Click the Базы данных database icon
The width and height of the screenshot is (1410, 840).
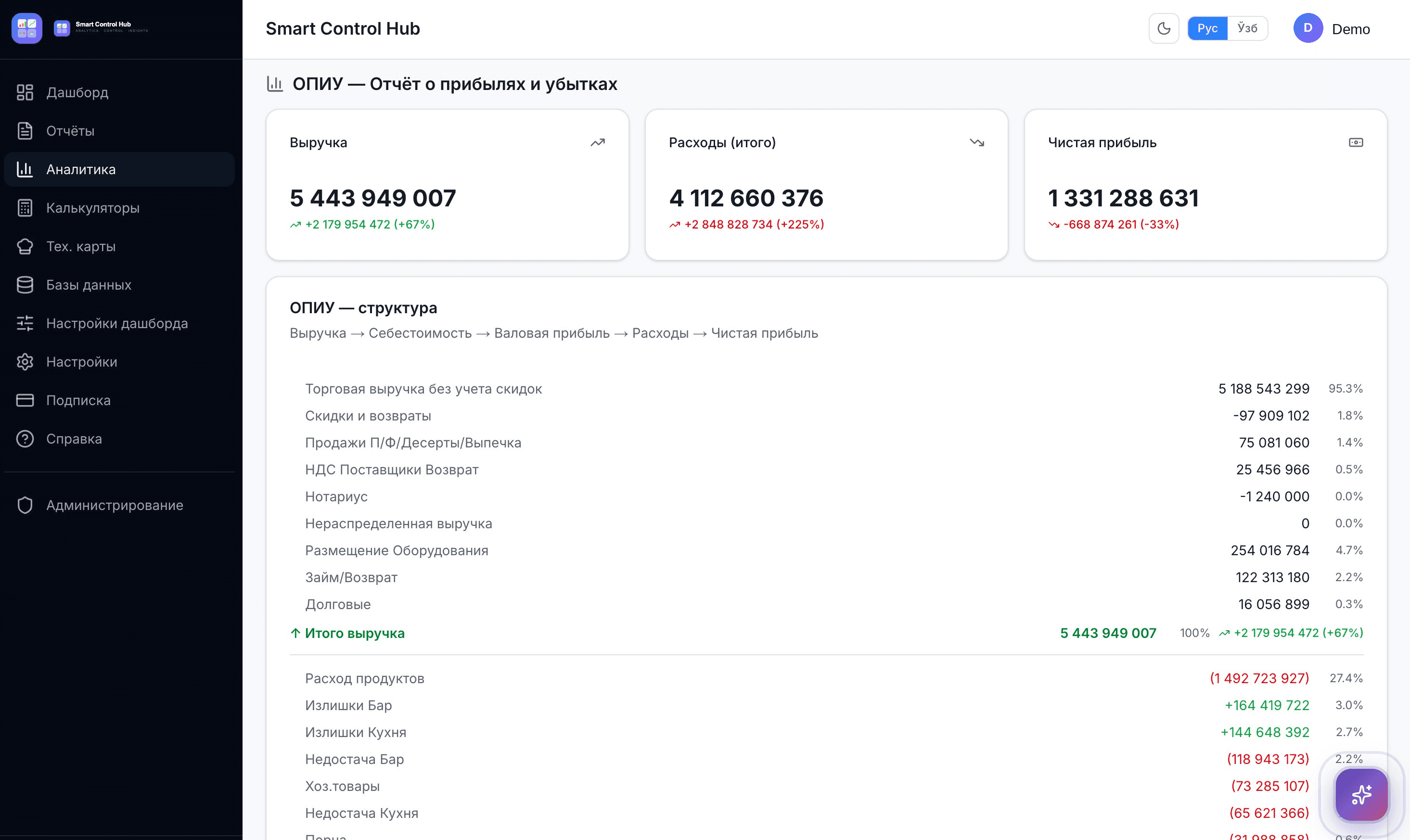[x=25, y=285]
